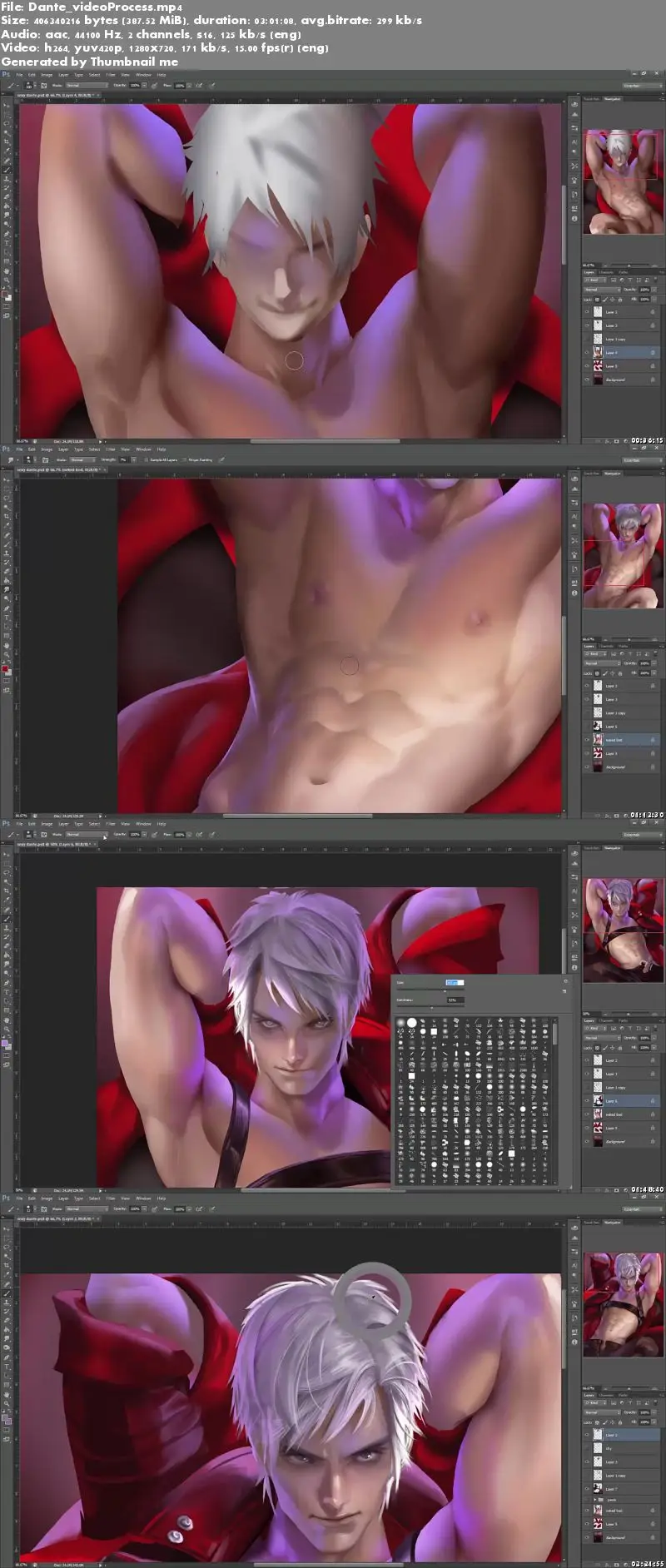This screenshot has width=666, height=1568.
Task: Switch to Paths tab in the 00:36:15 frame
Action: point(623,272)
